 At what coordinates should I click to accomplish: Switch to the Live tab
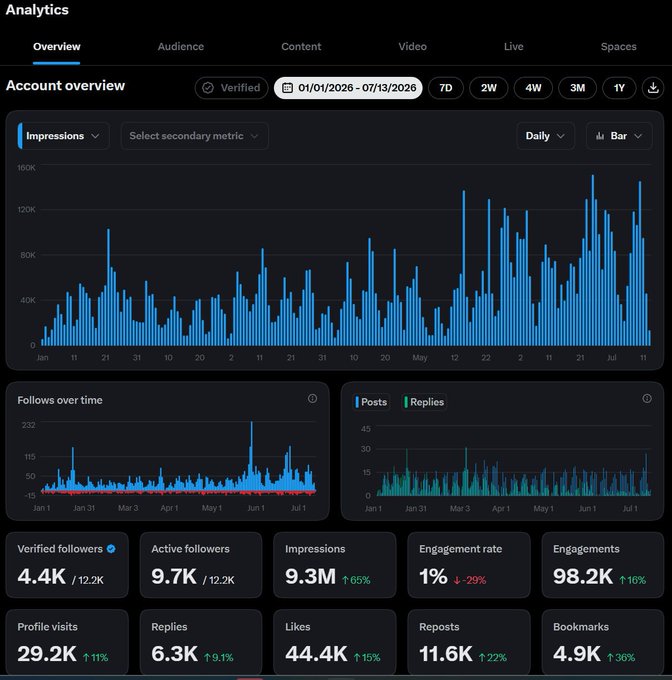tap(514, 47)
